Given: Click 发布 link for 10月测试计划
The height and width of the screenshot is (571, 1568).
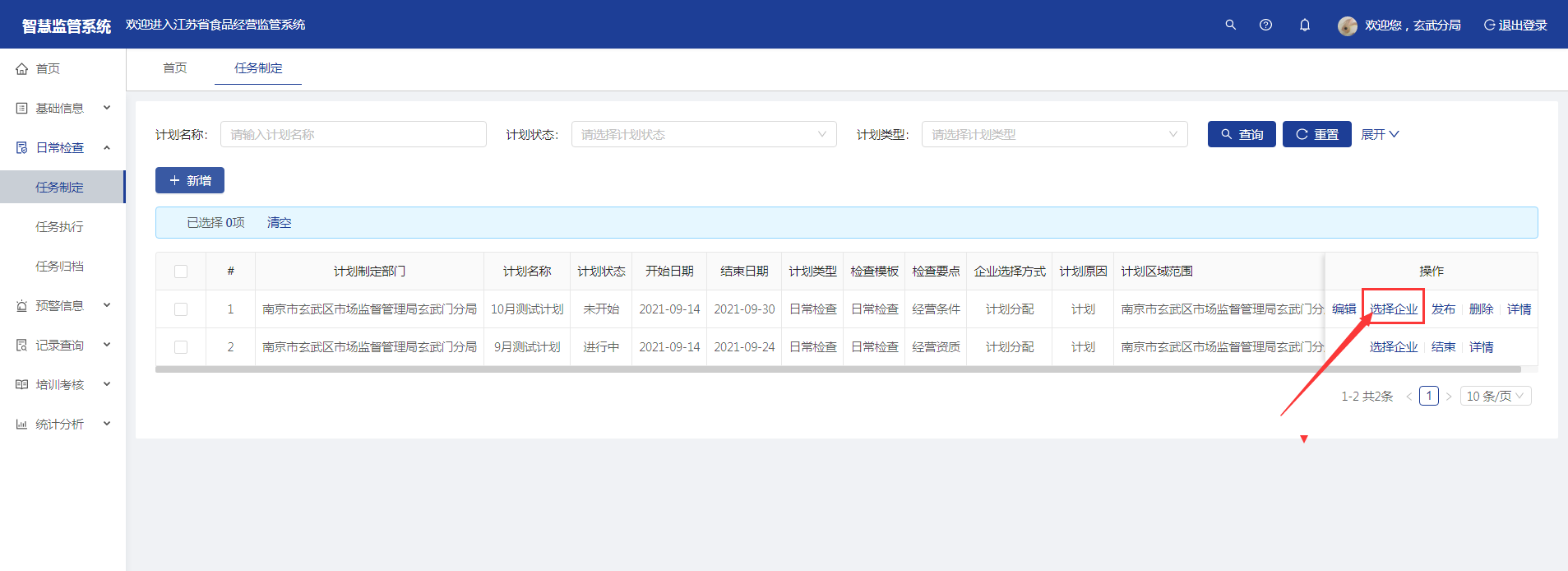Looking at the screenshot, I should (x=1442, y=309).
